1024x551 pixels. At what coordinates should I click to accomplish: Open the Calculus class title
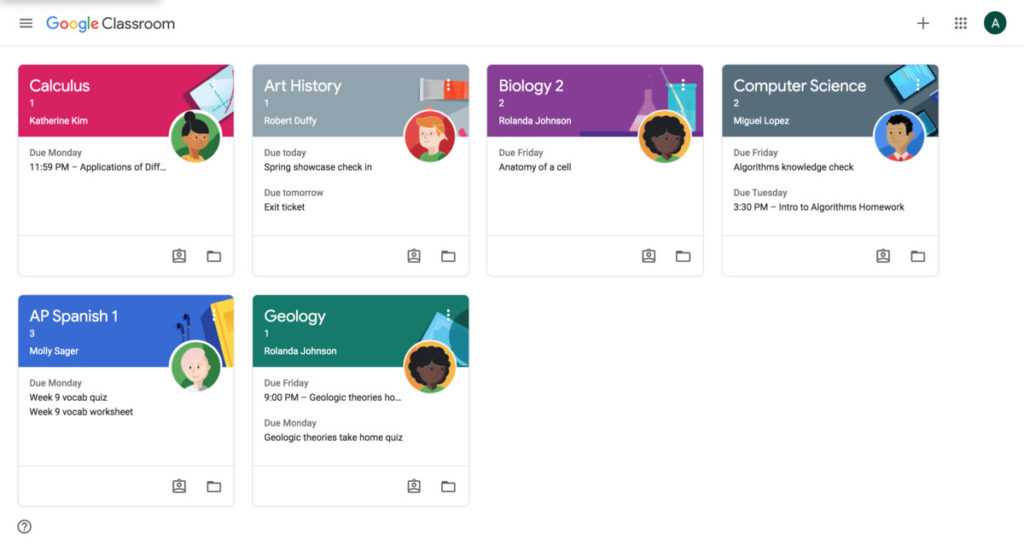[x=59, y=86]
